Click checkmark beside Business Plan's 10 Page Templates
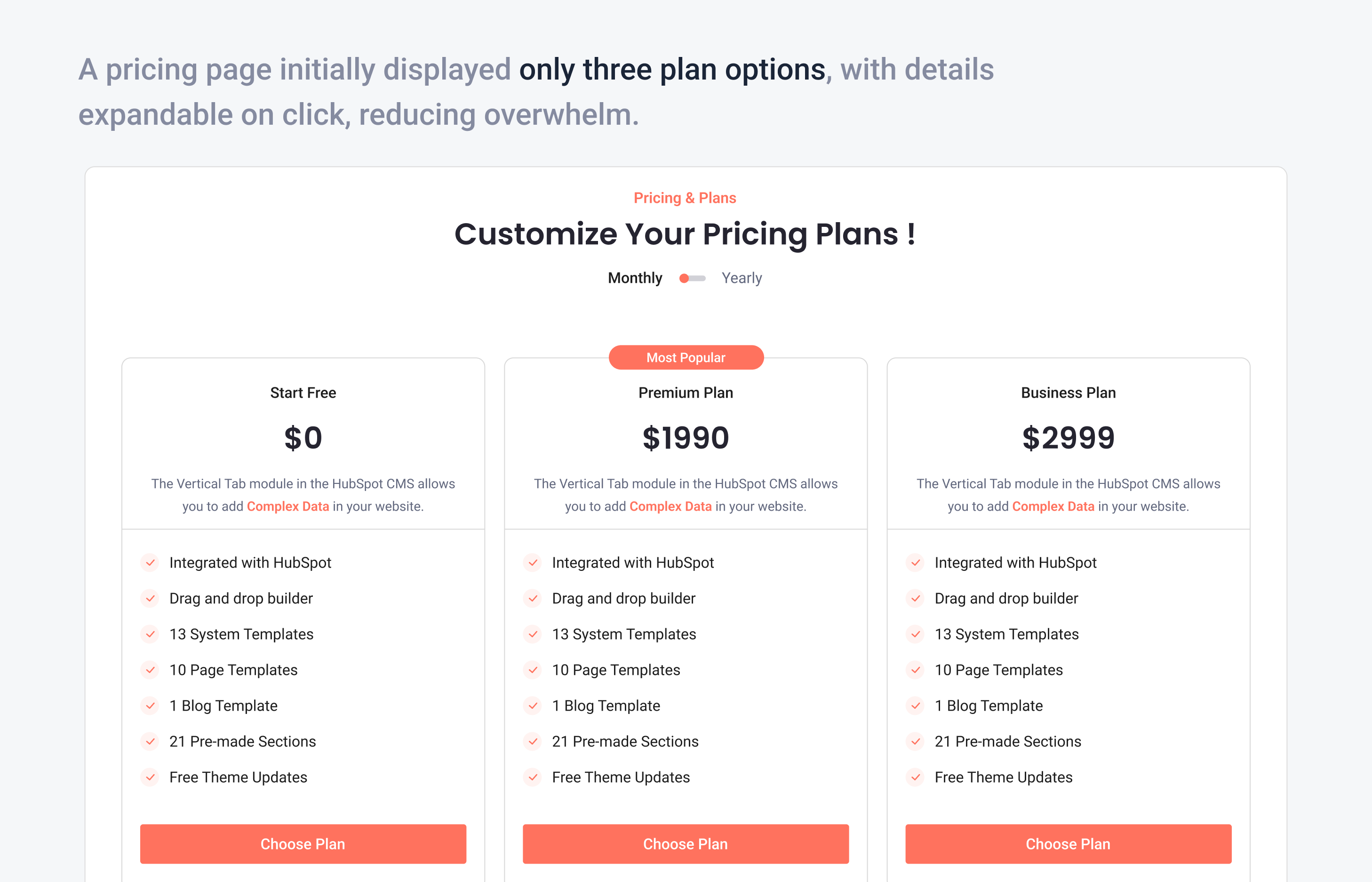The height and width of the screenshot is (882, 1372). tap(915, 670)
